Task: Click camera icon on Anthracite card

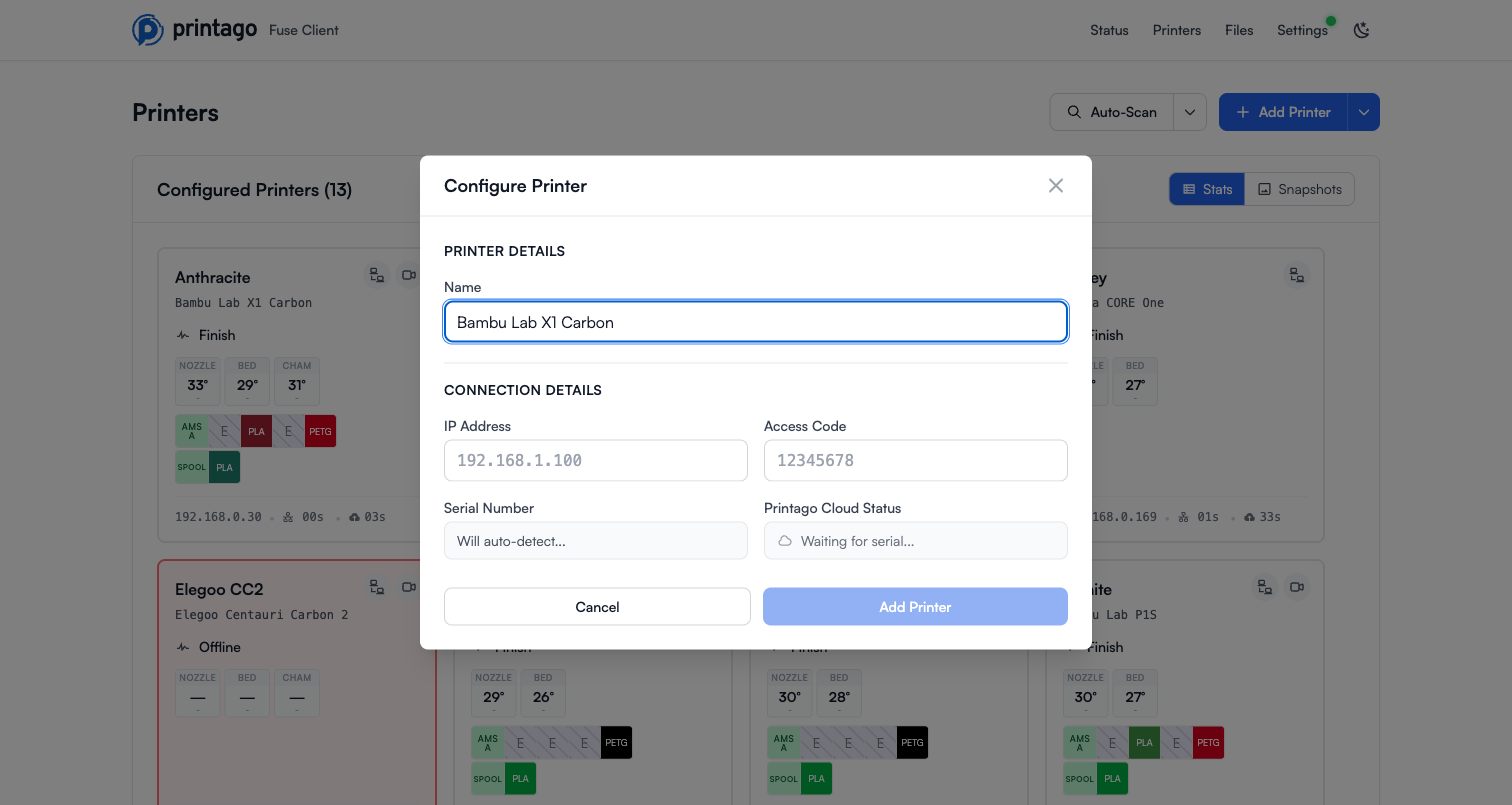Action: tap(408, 275)
